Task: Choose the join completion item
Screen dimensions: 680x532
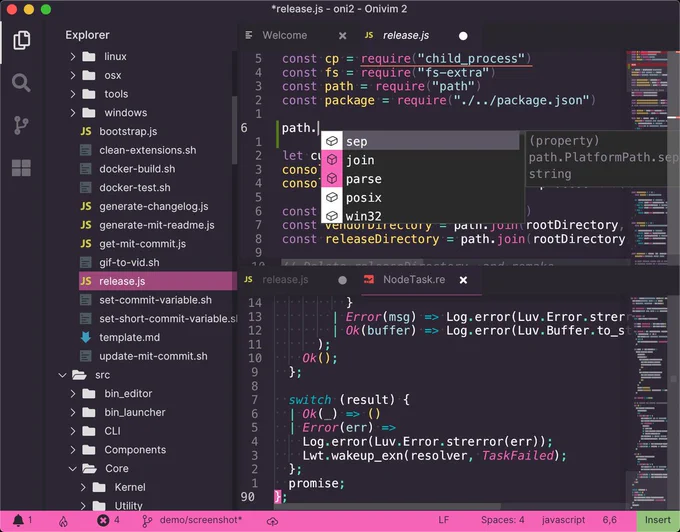Action: tap(420, 160)
